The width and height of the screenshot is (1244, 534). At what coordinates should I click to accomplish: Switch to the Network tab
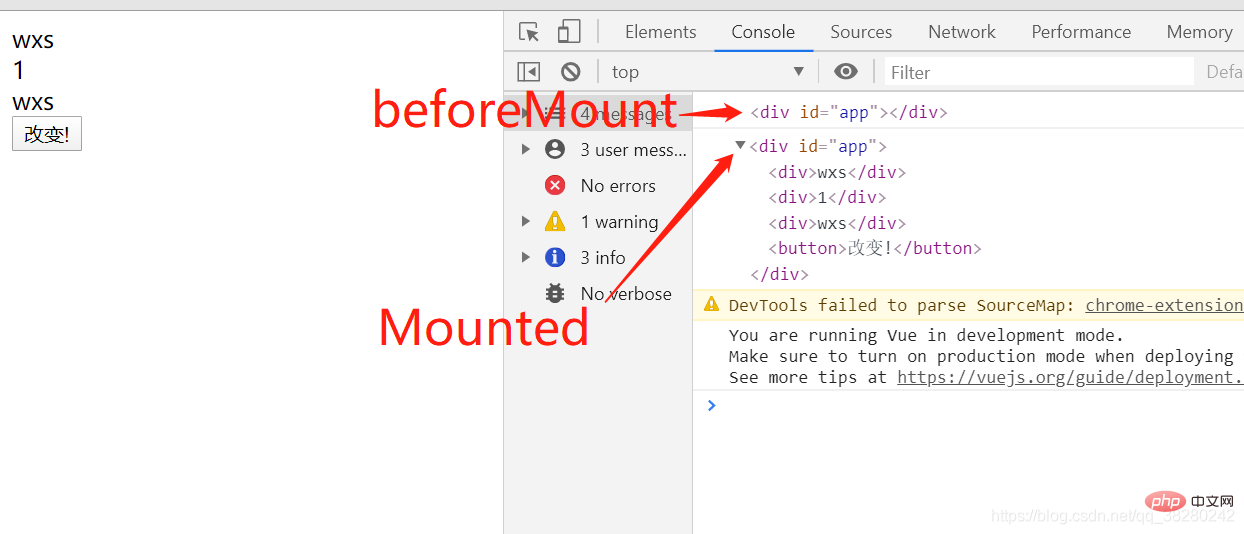click(961, 32)
